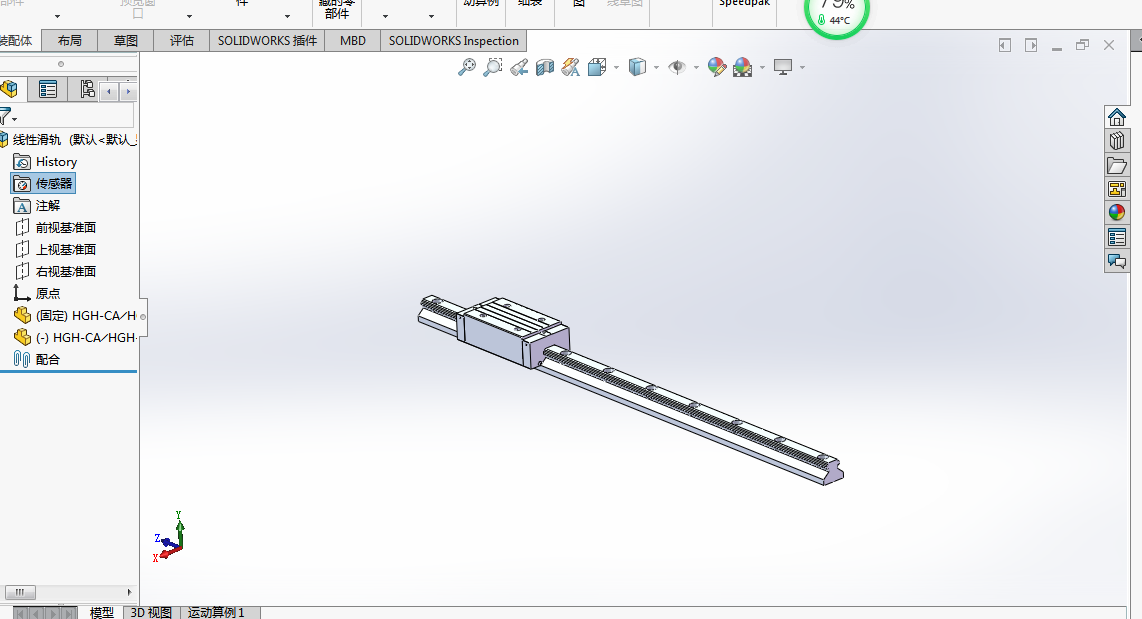This screenshot has width=1142, height=619.
Task: Click the View Orientation cube icon
Action: click(597, 67)
